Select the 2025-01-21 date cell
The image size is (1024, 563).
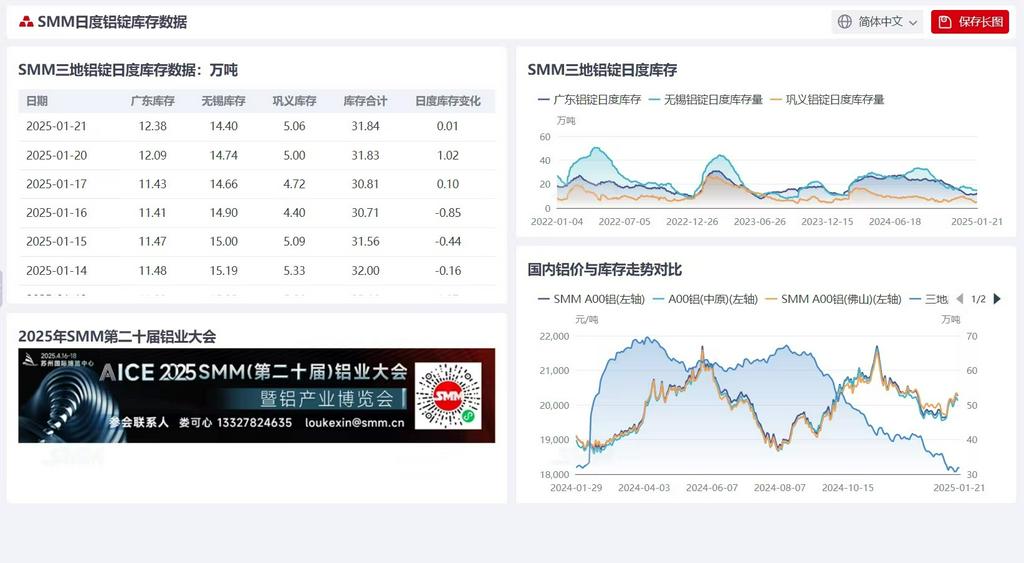pyautogui.click(x=56, y=126)
